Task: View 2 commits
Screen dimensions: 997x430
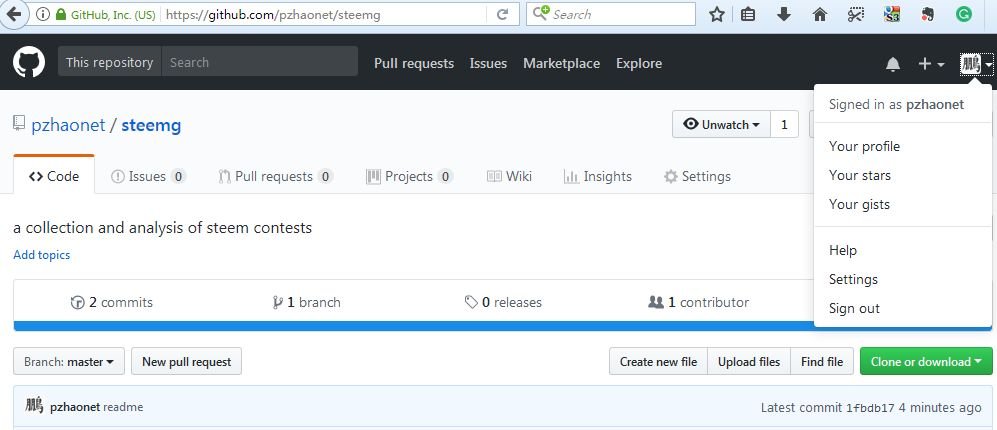Action: click(x=112, y=302)
